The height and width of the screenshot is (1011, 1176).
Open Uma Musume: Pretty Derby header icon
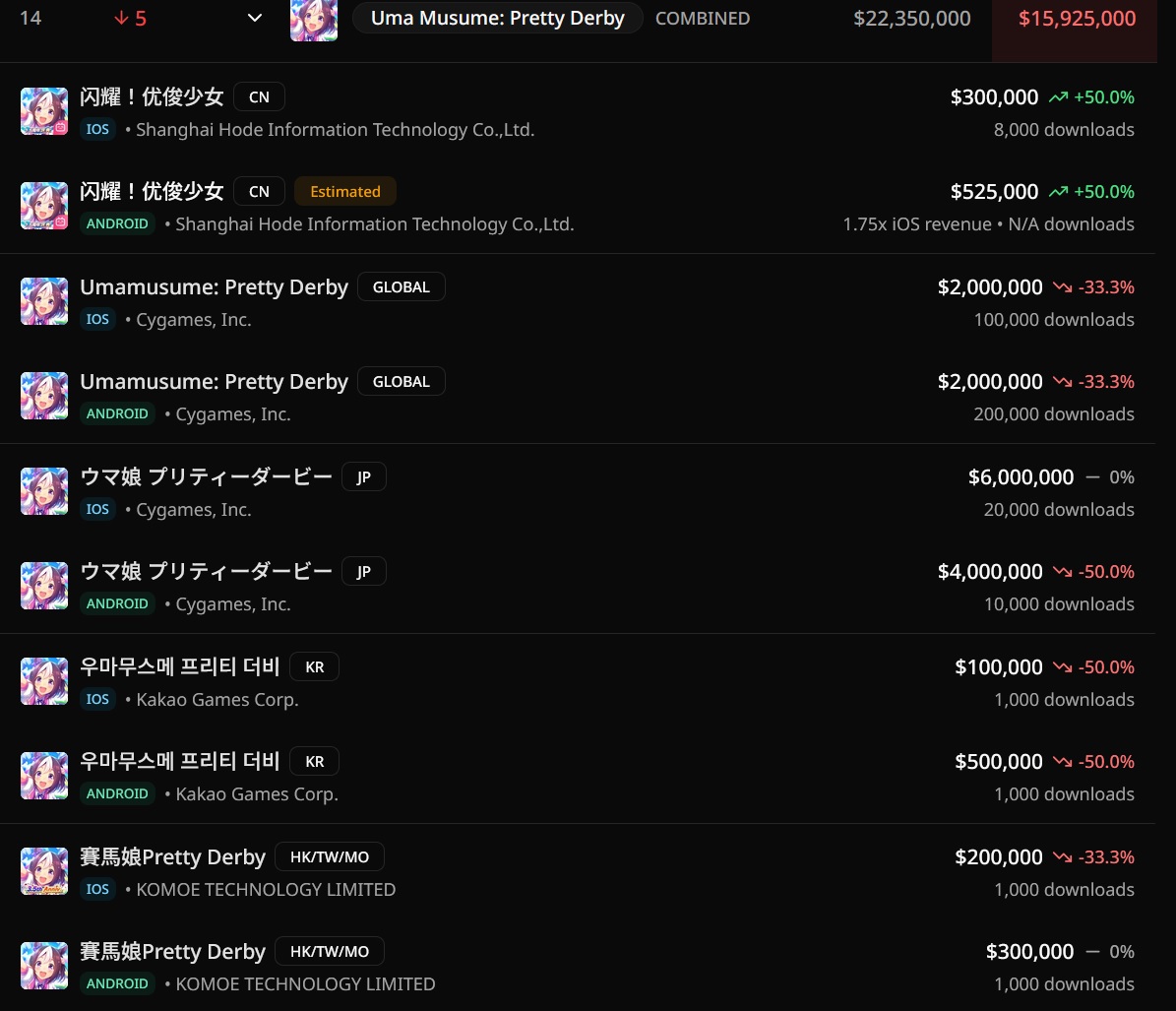tap(314, 20)
